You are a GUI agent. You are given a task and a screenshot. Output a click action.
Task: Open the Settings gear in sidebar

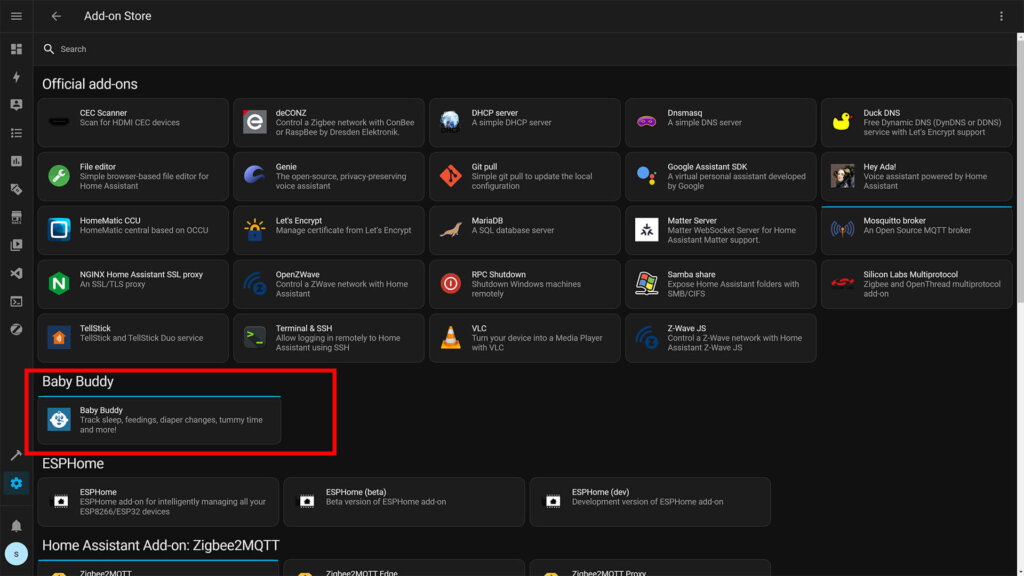click(x=16, y=484)
